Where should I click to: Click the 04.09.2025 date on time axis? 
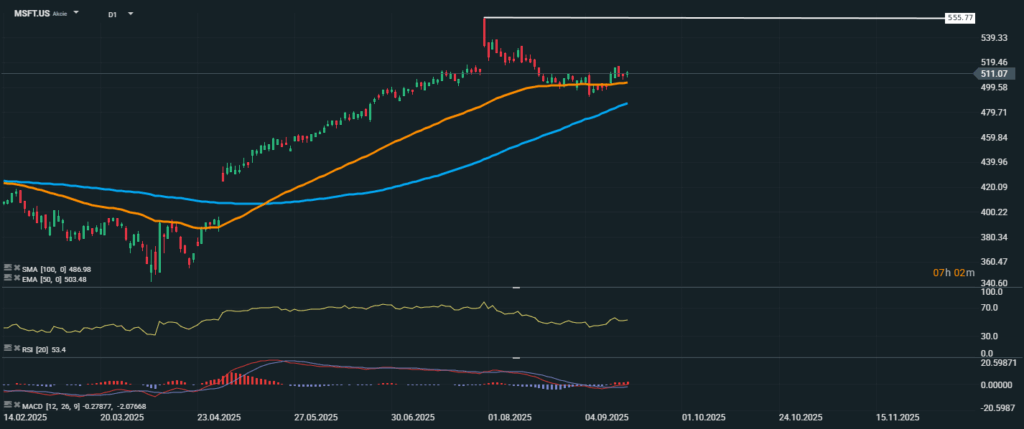(x=607, y=417)
